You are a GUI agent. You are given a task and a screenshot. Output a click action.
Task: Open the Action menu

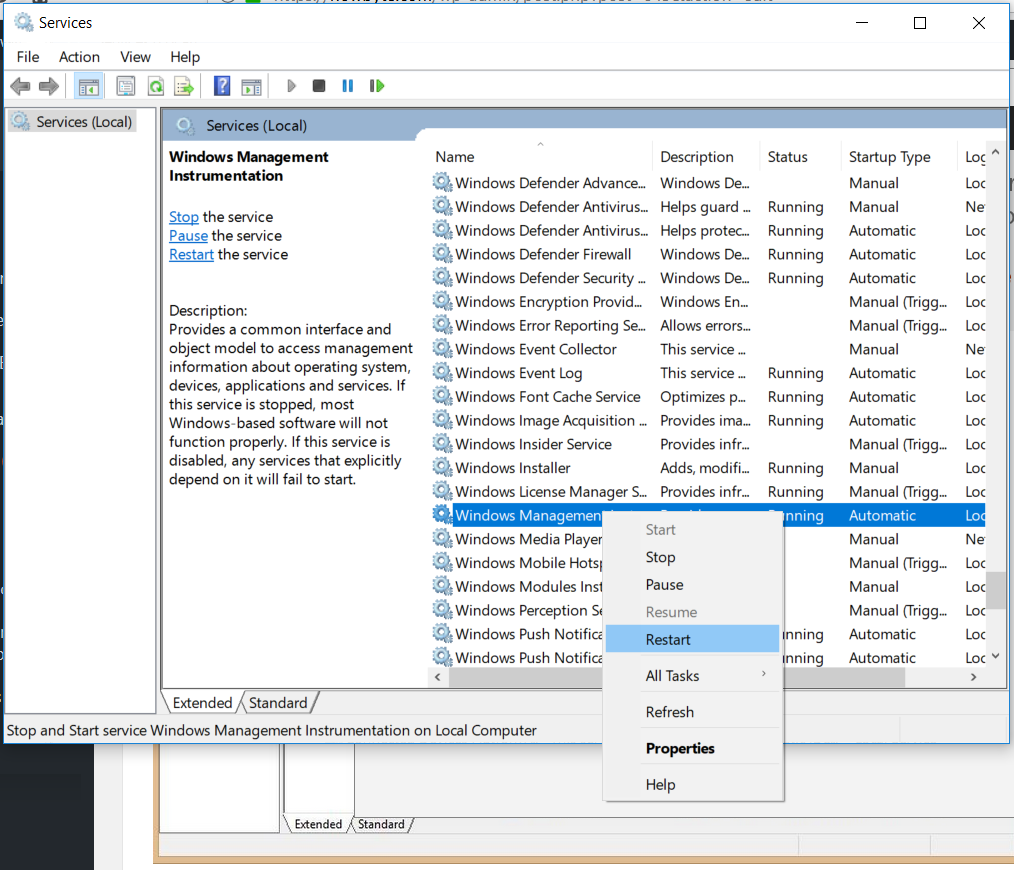coord(80,57)
